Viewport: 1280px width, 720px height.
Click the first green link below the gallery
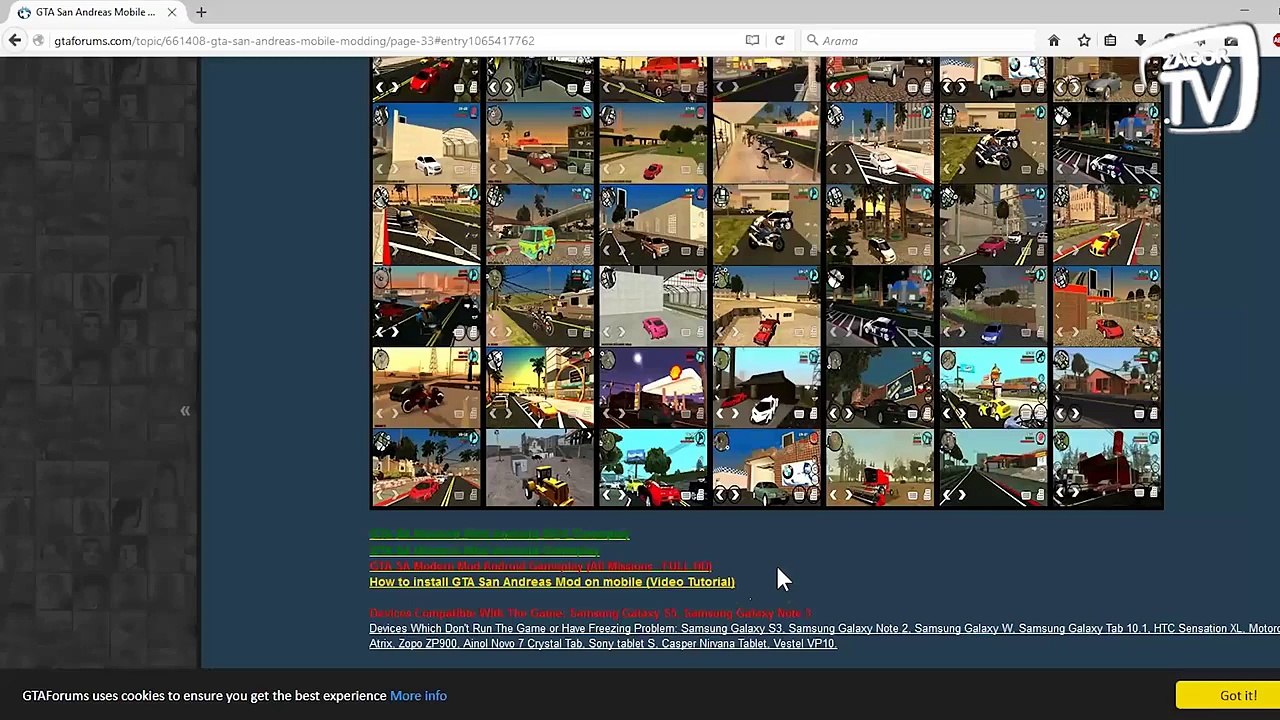coord(499,534)
